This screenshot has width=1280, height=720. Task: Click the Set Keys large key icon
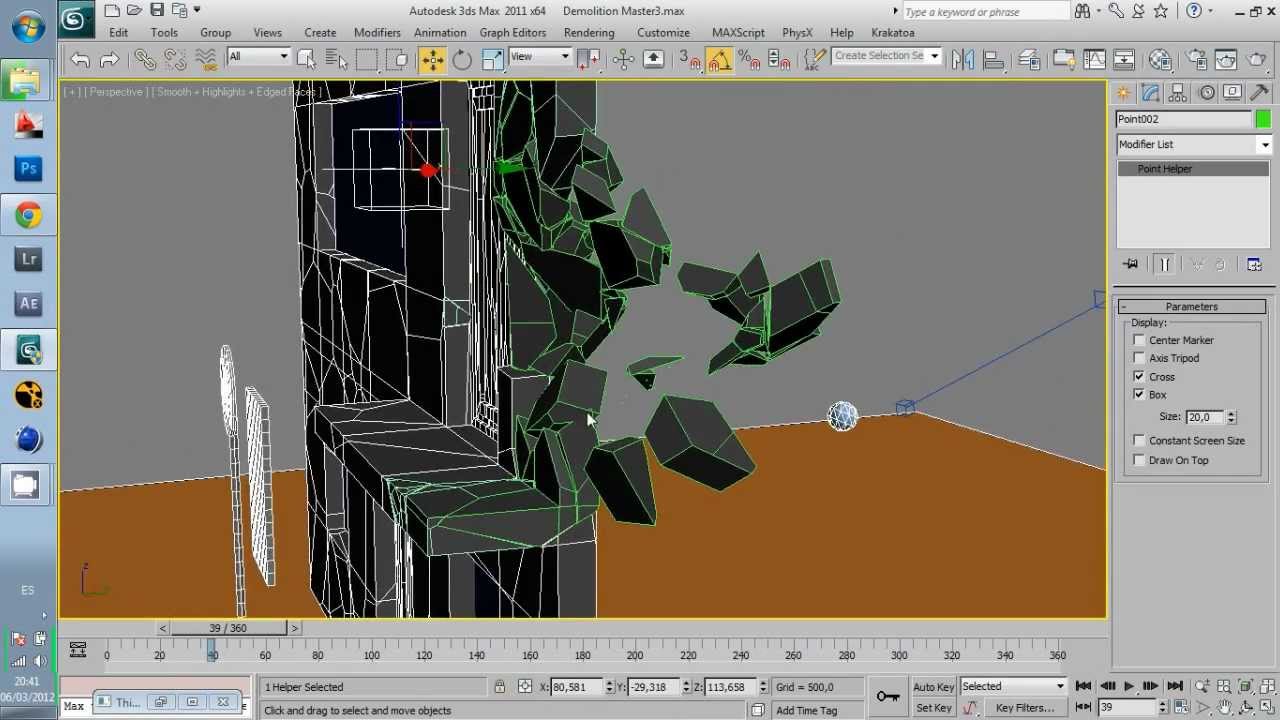(887, 696)
